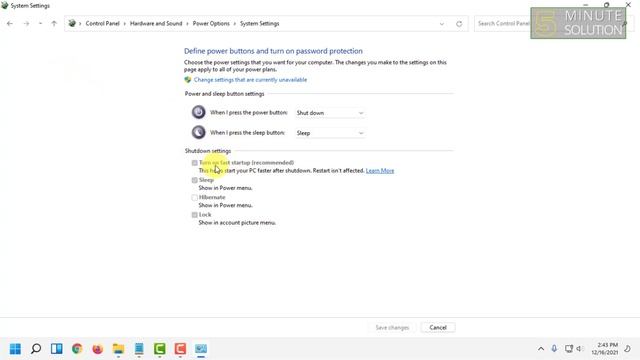Click Change settings that are currently unavailable
This screenshot has width=640, height=360.
250,80
